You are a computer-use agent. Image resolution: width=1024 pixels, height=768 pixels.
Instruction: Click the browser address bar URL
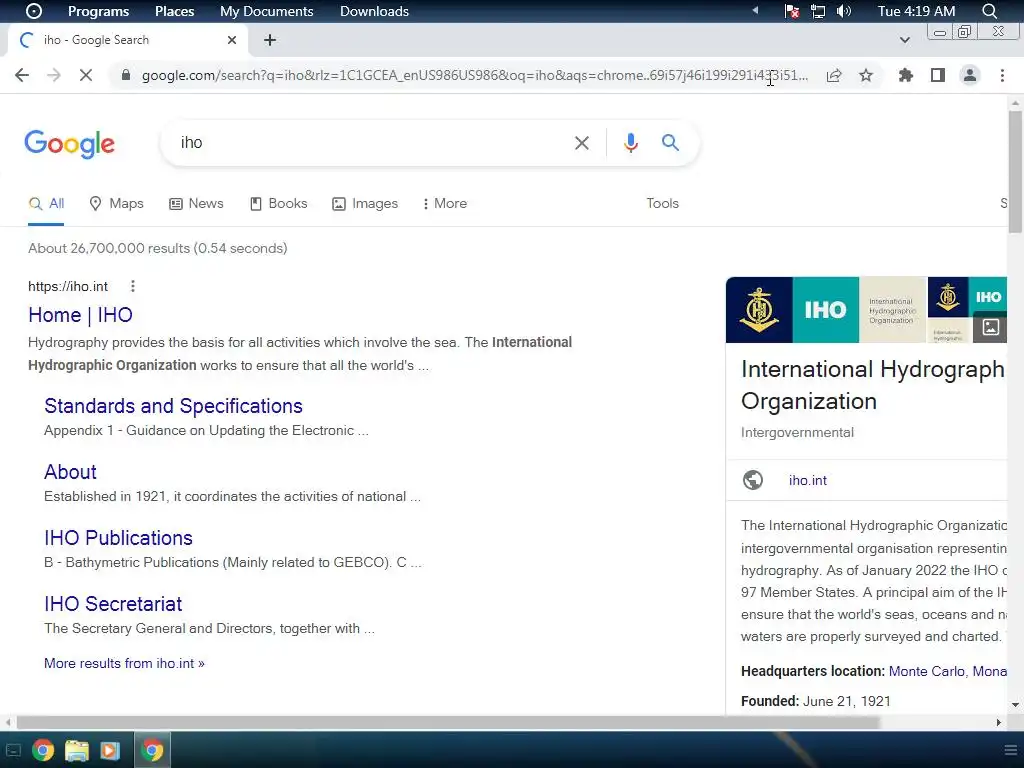[475, 75]
